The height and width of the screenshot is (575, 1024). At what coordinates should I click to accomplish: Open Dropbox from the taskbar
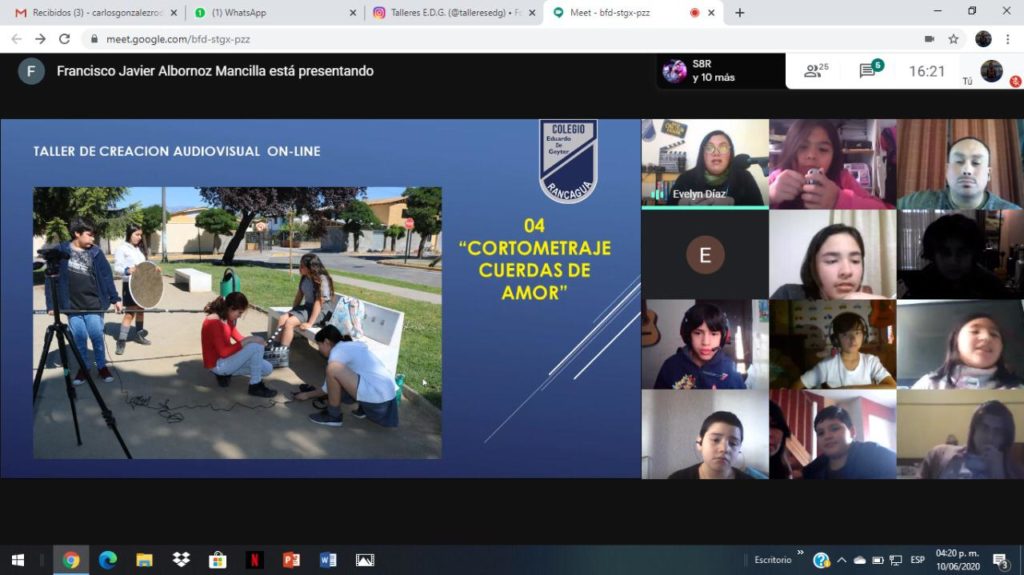coord(181,560)
